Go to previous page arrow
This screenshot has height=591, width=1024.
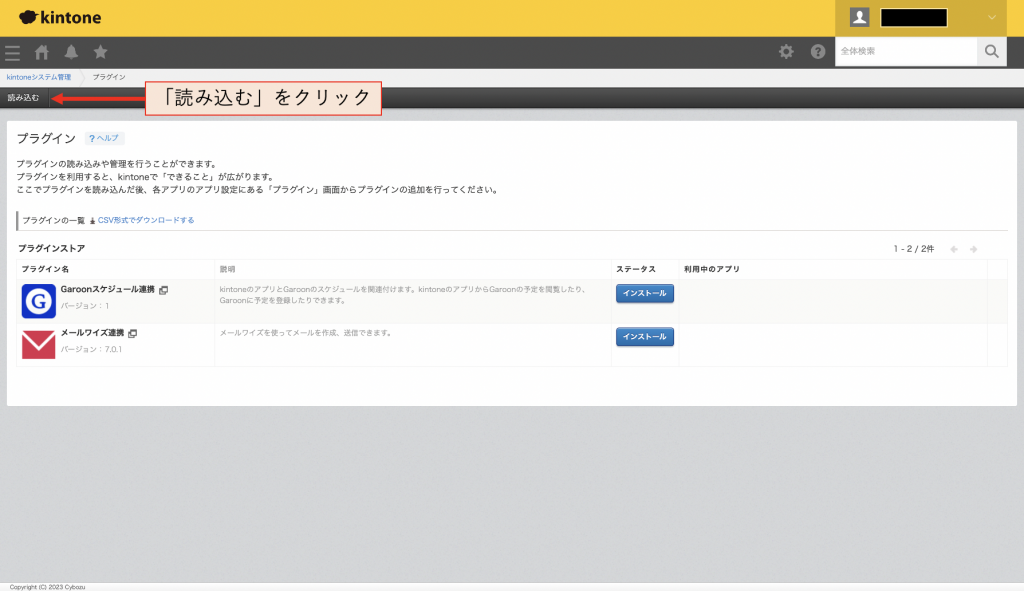pyautogui.click(x=954, y=249)
